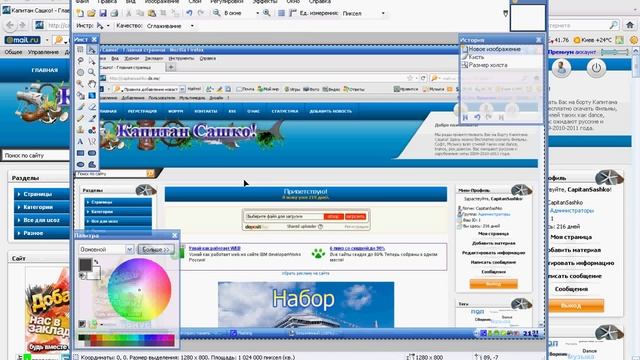640x360 pixels.
Task: Click the image thumbnail at top right
Action: [527, 17]
